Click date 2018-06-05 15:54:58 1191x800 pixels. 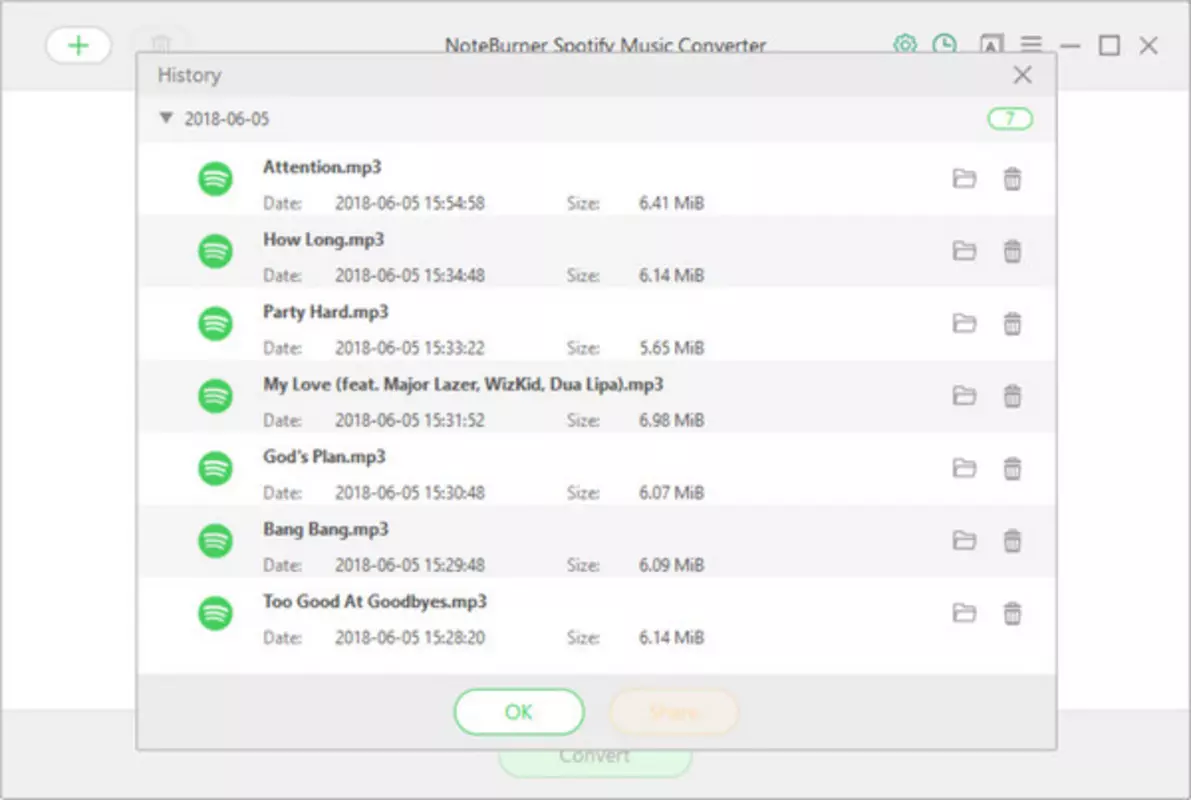[x=410, y=203]
